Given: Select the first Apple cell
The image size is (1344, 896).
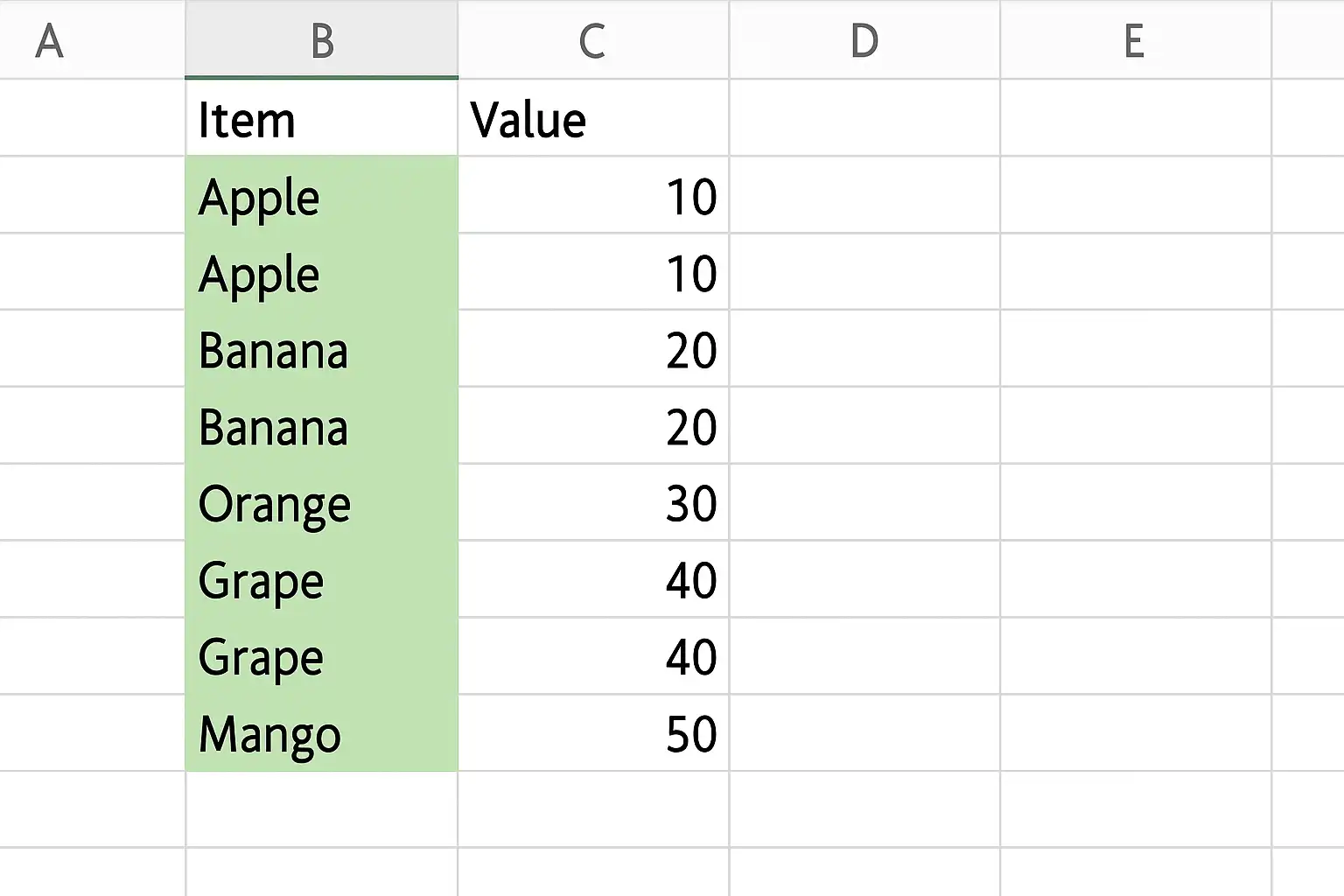Looking at the screenshot, I should (x=321, y=195).
